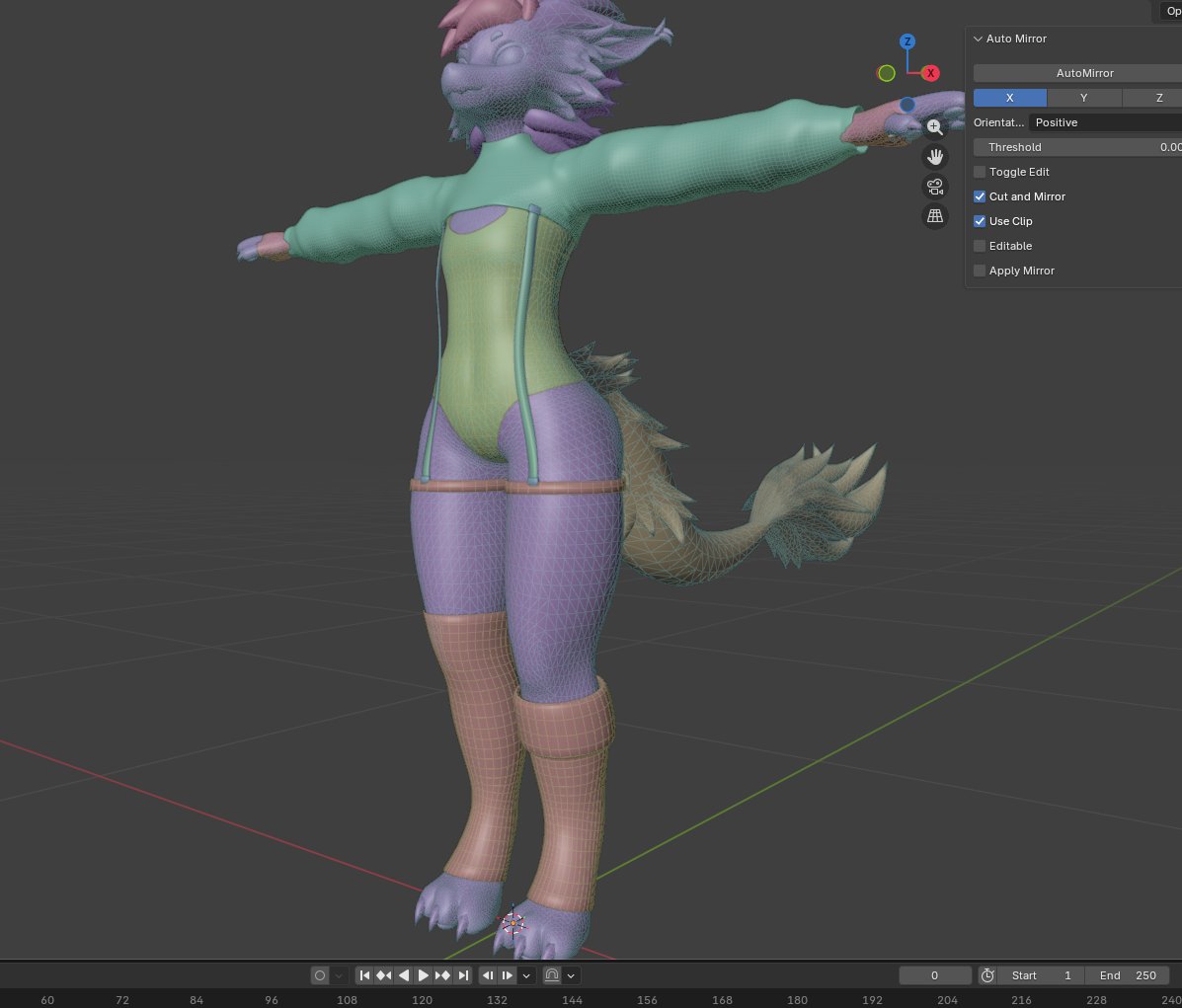Select the X axis button
The image size is (1182, 1008).
pyautogui.click(x=1009, y=98)
